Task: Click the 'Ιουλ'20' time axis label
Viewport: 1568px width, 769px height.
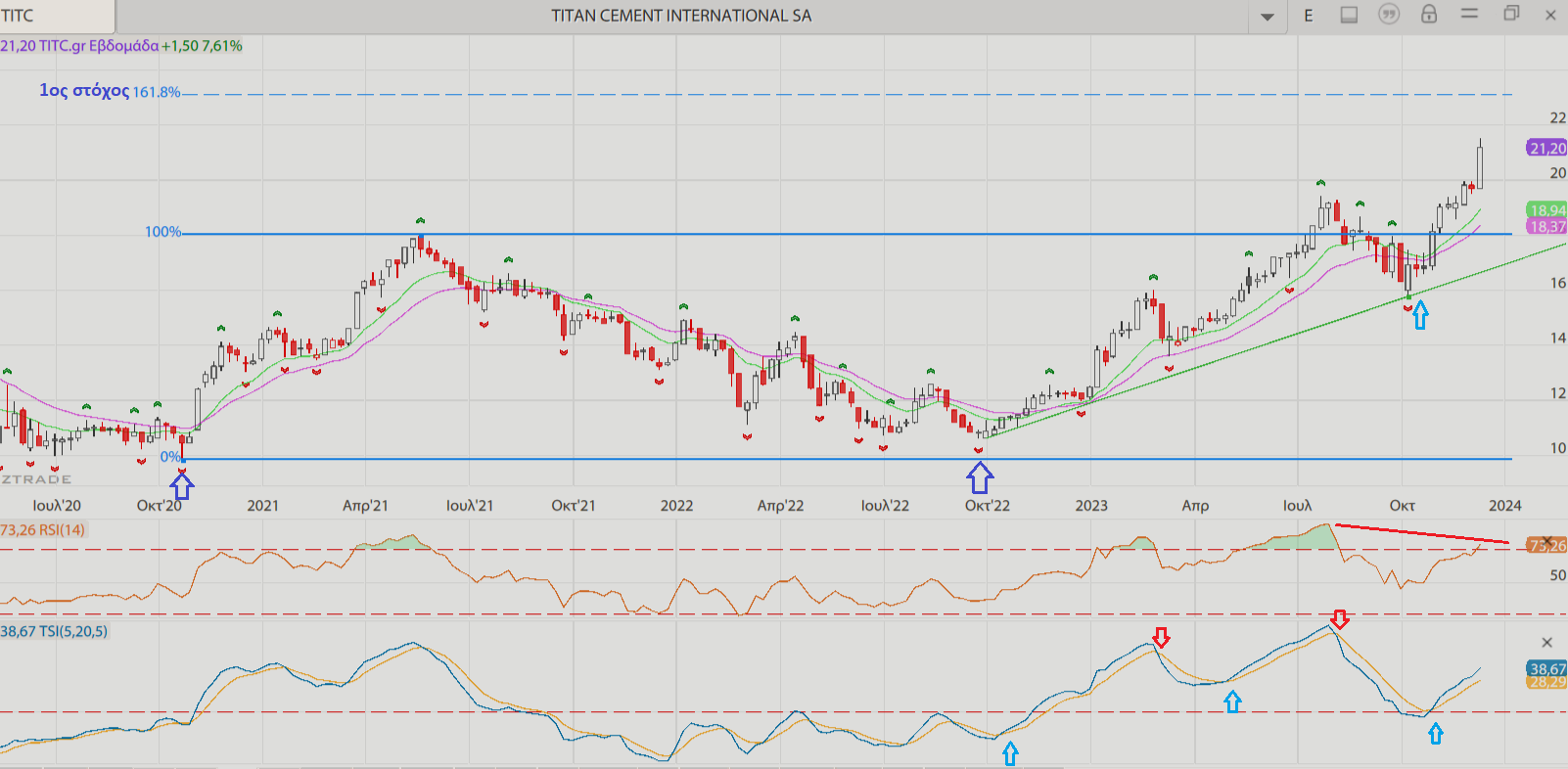Action: [57, 506]
